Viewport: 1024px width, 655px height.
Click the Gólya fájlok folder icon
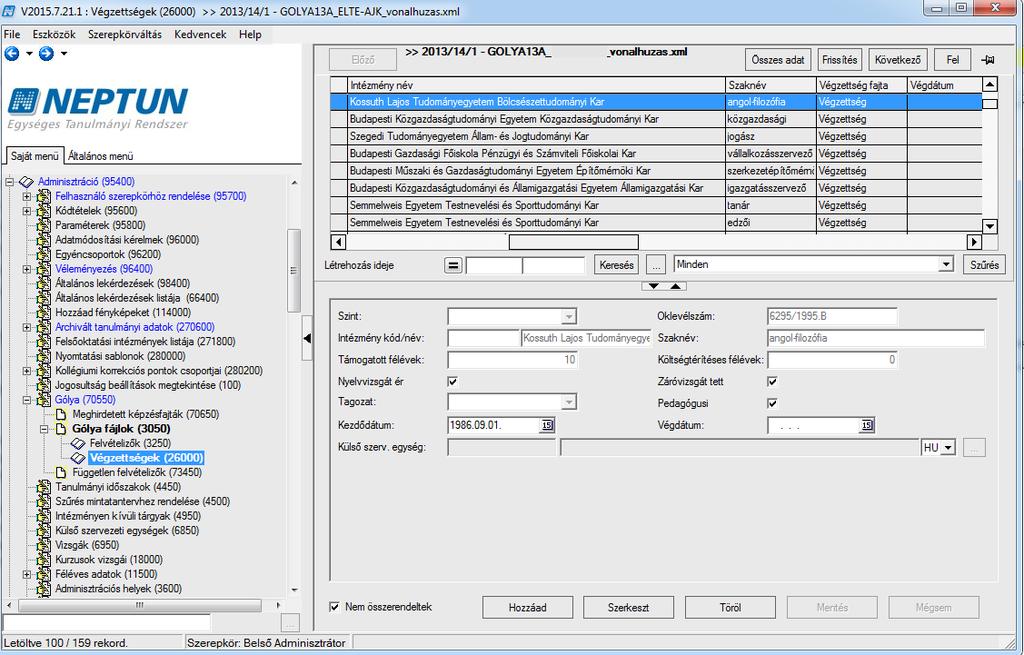click(61, 429)
